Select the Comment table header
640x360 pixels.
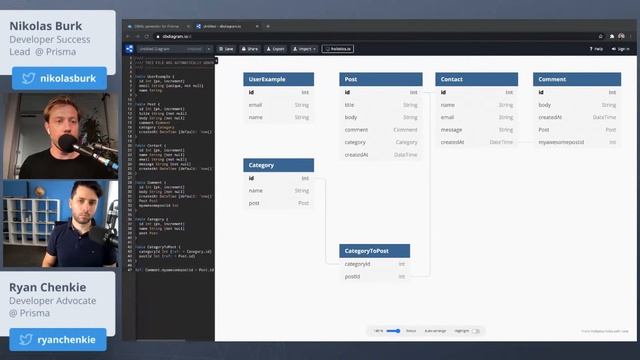point(577,79)
